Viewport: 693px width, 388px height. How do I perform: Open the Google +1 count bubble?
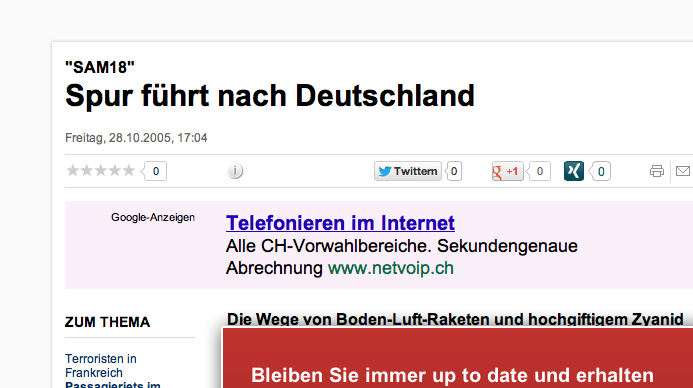coord(538,171)
